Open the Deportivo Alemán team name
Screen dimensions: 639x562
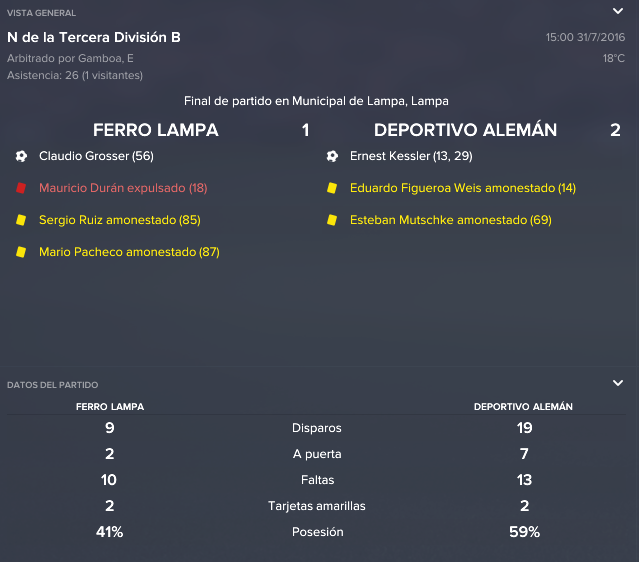(x=465, y=130)
